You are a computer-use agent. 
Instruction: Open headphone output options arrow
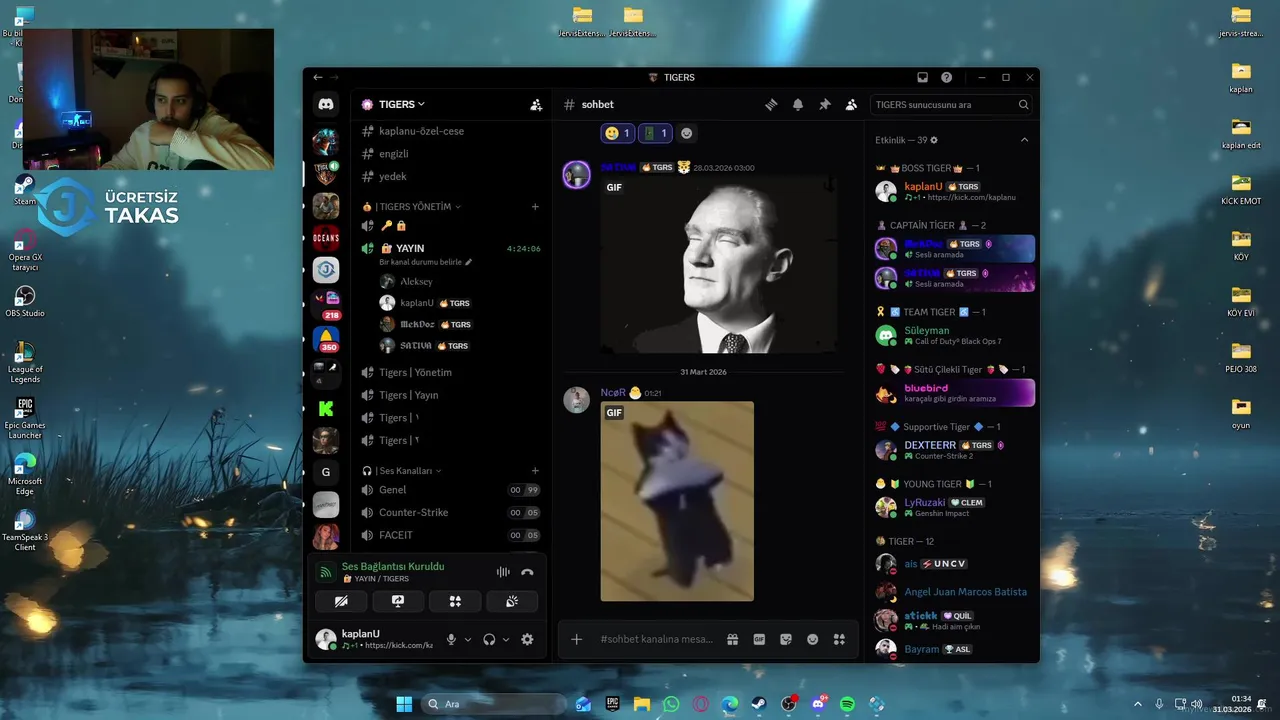pyautogui.click(x=505, y=639)
